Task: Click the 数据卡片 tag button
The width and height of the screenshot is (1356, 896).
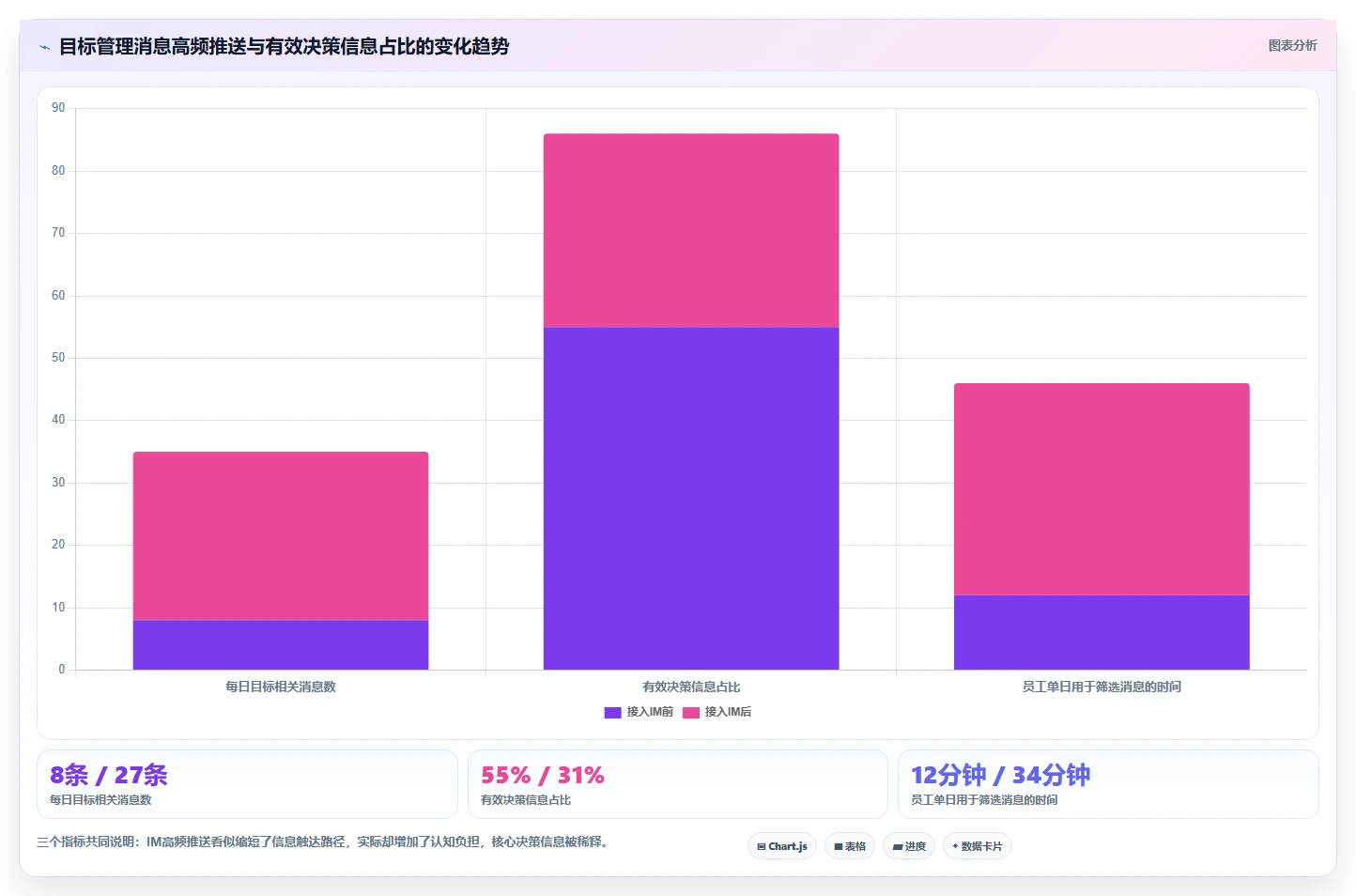Action: click(978, 846)
